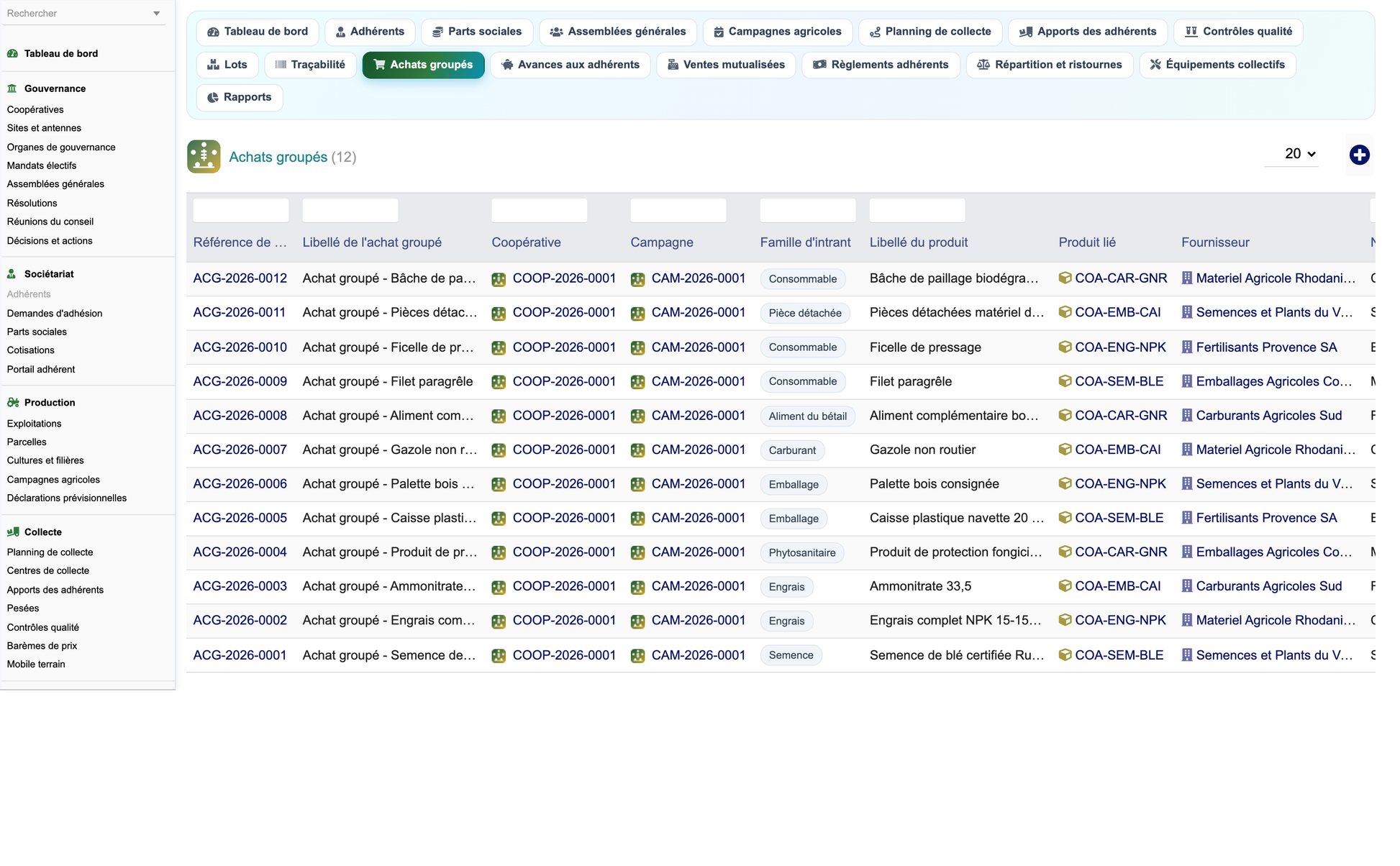Open the Campagnes agricoles tab
Image resolution: width=1400 pixels, height=866 pixels.
tap(778, 32)
